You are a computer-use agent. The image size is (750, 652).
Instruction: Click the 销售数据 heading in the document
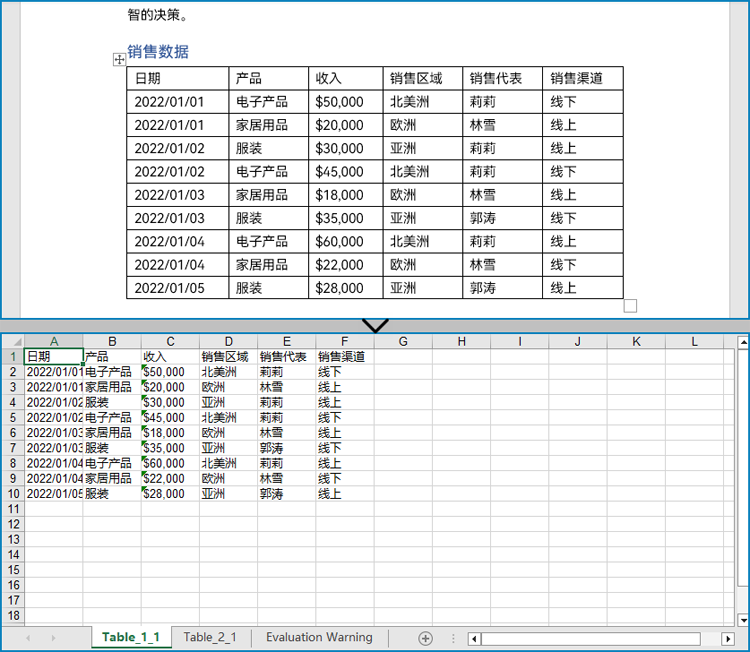158,52
